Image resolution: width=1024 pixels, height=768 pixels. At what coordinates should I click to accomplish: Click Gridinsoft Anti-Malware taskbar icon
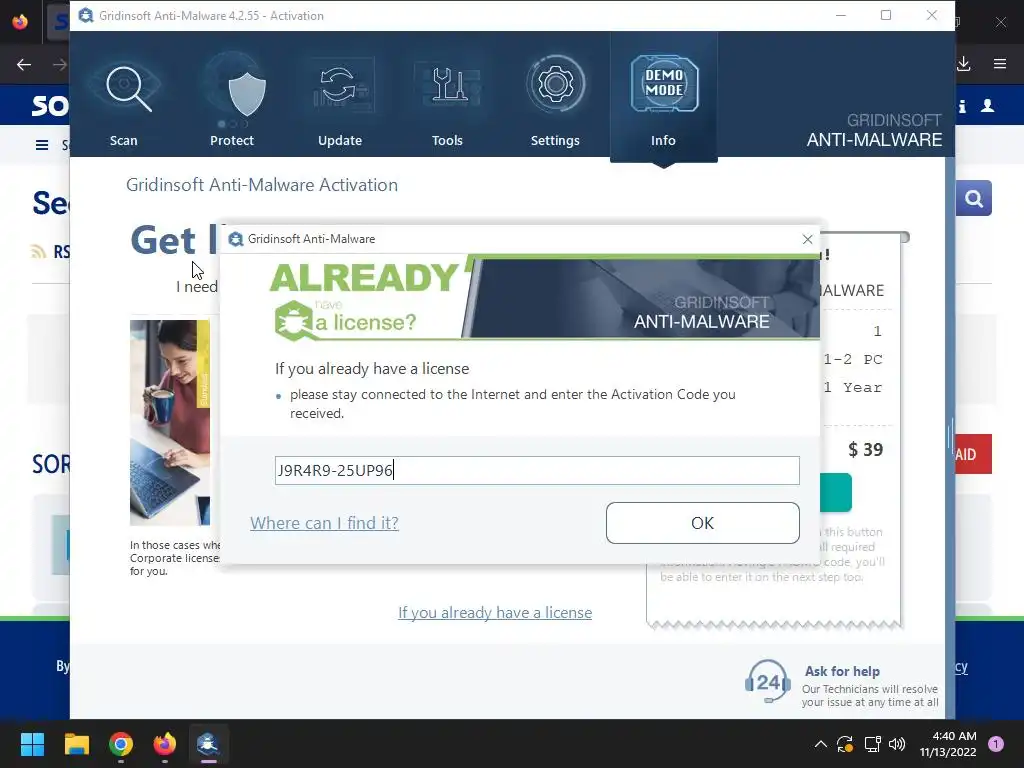coord(208,744)
